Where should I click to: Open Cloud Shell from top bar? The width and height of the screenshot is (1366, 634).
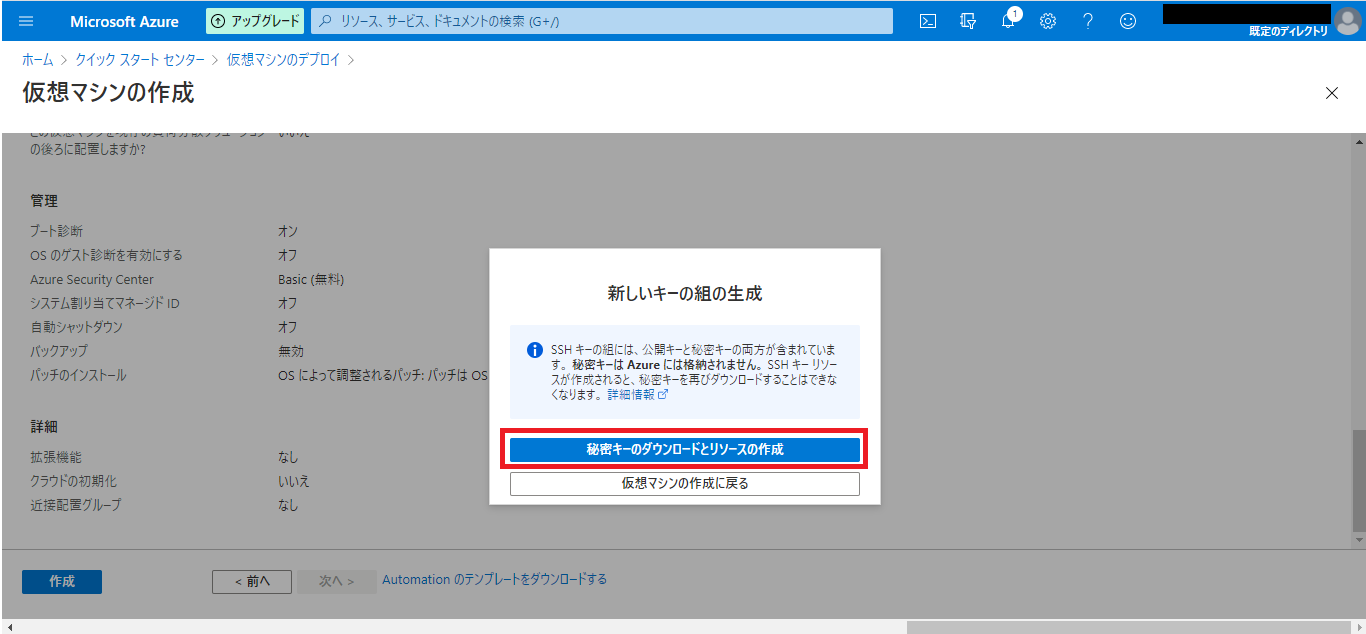928,21
